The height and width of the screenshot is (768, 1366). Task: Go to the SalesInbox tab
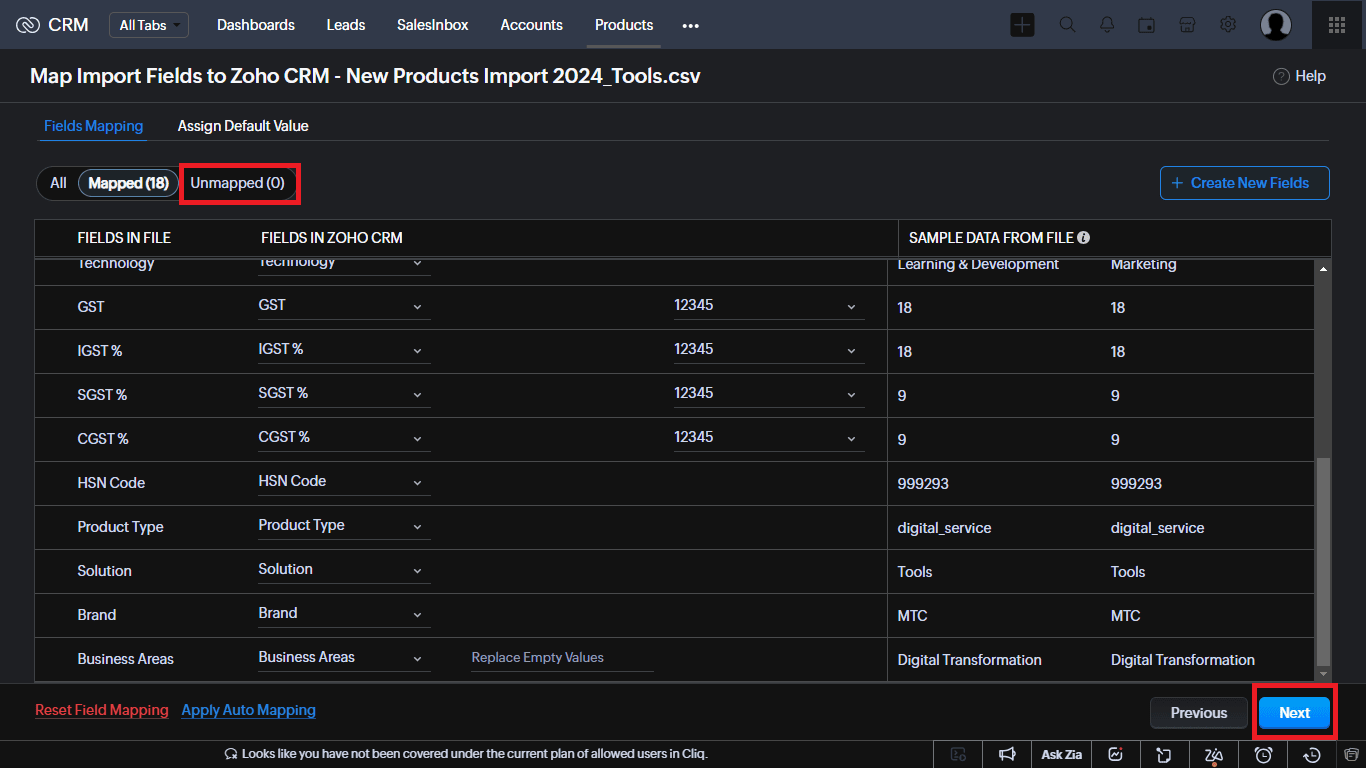click(x=433, y=25)
